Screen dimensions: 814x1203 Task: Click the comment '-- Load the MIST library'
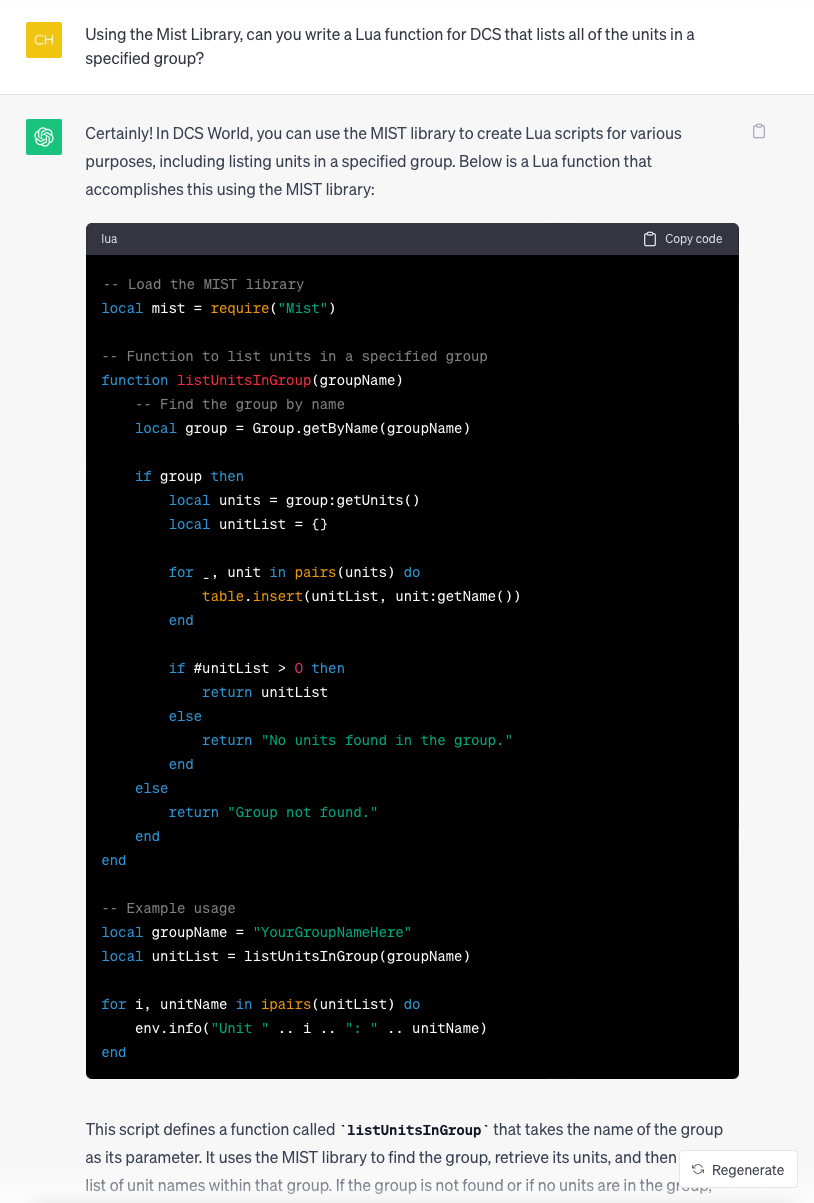click(203, 284)
